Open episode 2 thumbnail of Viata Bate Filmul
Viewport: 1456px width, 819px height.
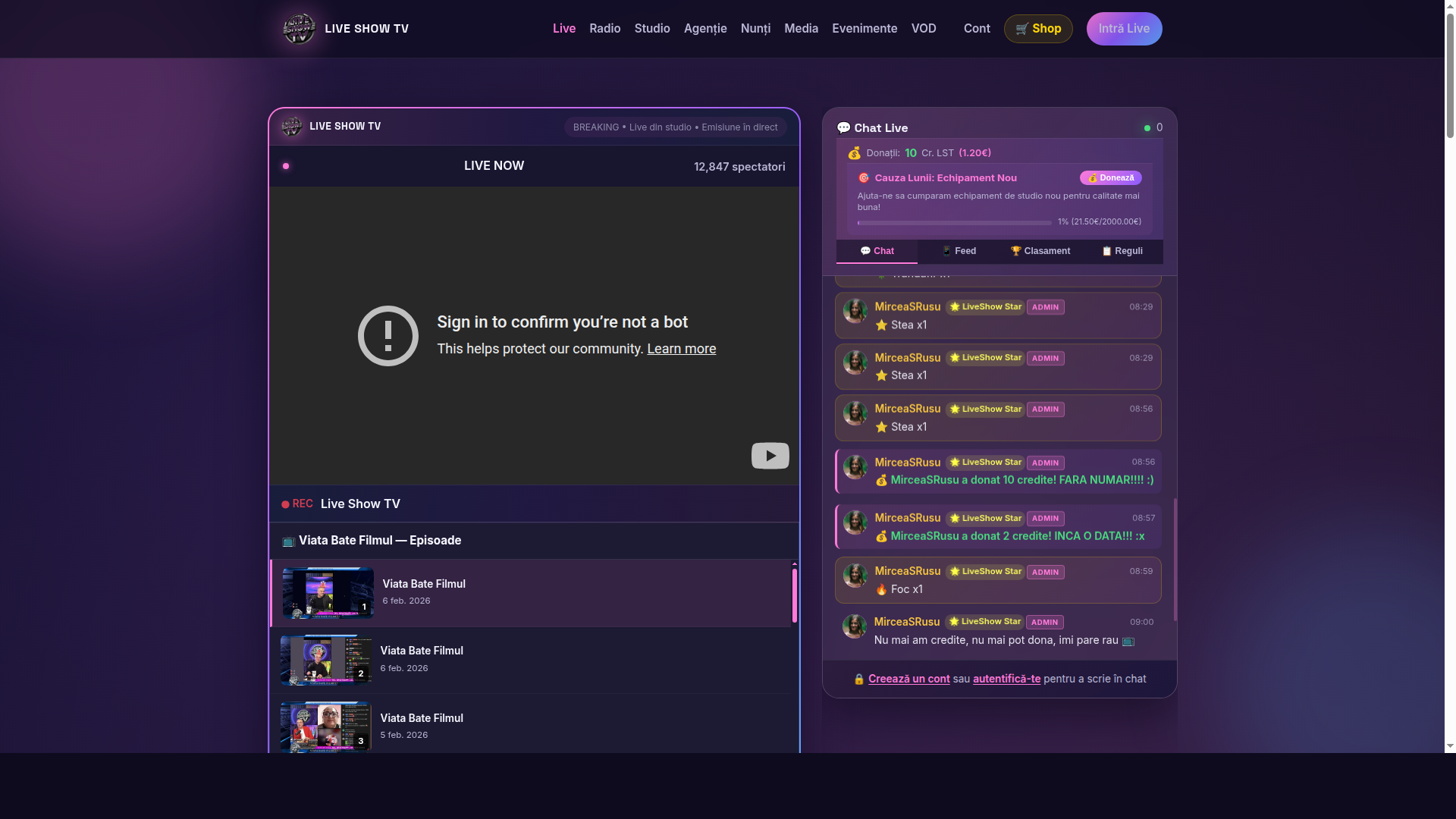pyautogui.click(x=326, y=660)
